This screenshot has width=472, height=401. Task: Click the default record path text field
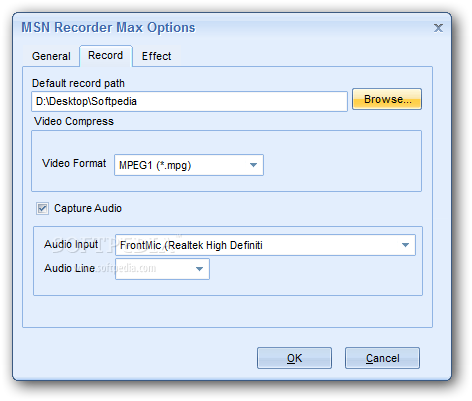coord(189,101)
